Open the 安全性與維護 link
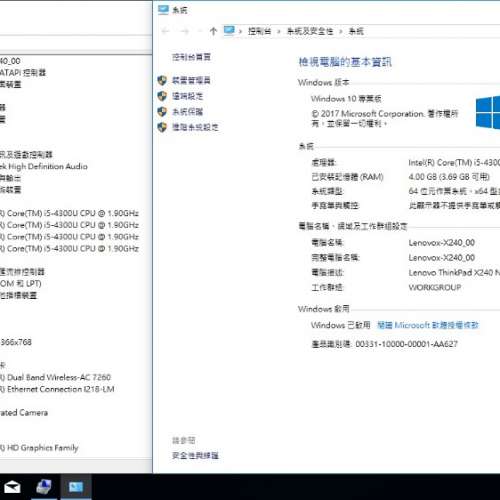Viewport: 500px width, 500px height. click(x=195, y=455)
